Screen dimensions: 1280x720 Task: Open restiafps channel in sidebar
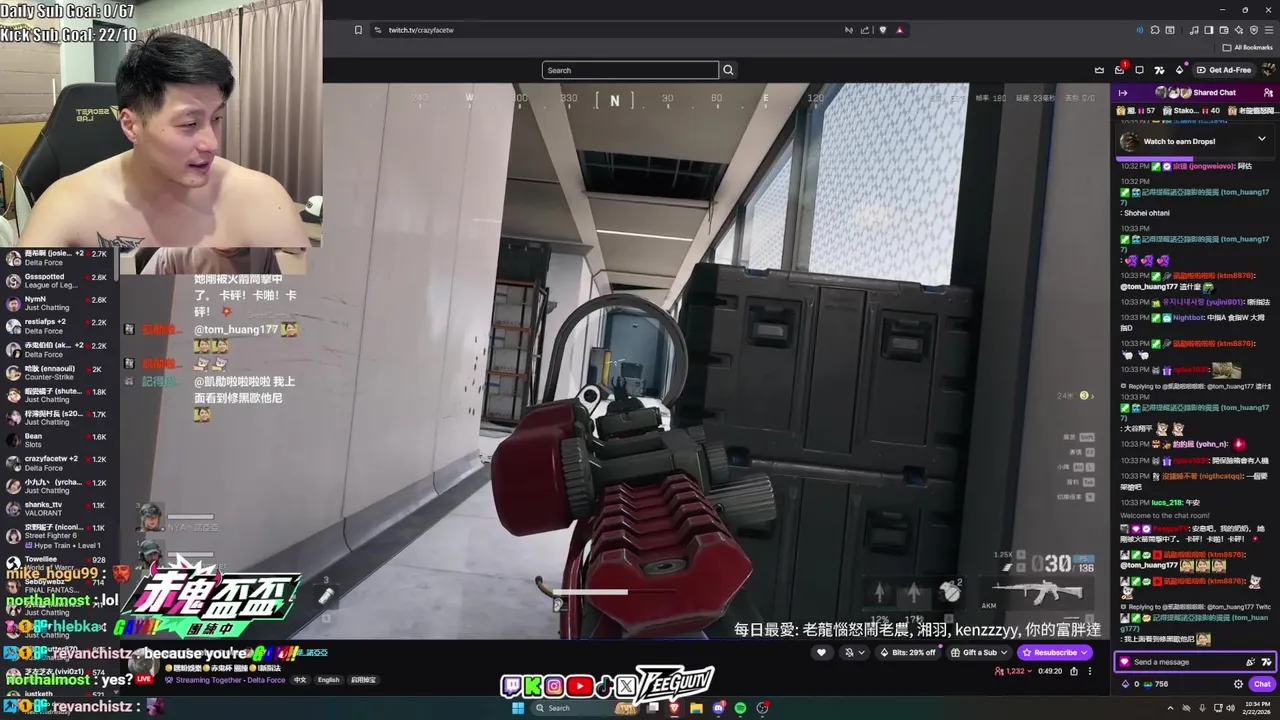coord(60,326)
